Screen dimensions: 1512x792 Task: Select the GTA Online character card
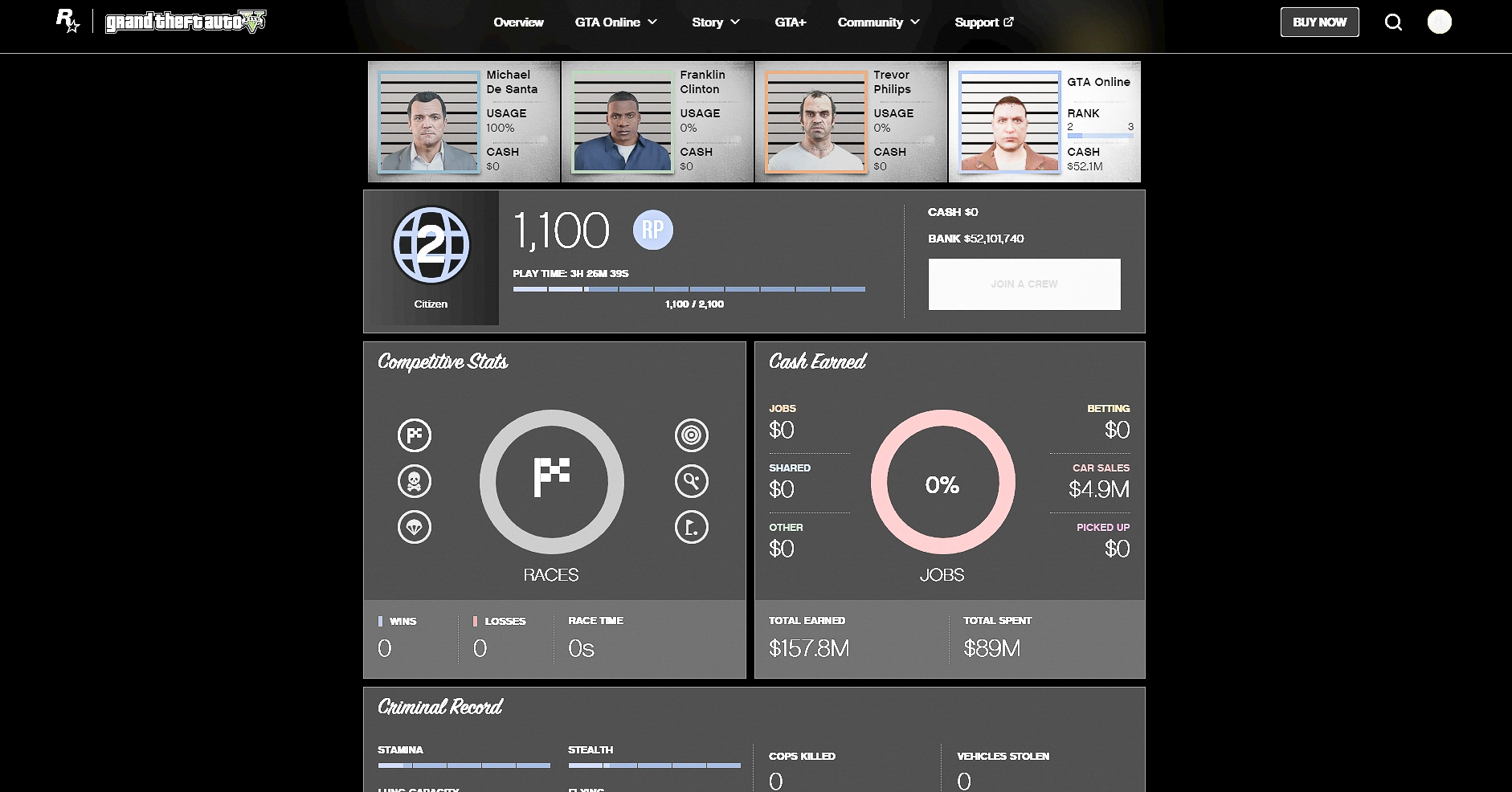click(x=1045, y=122)
